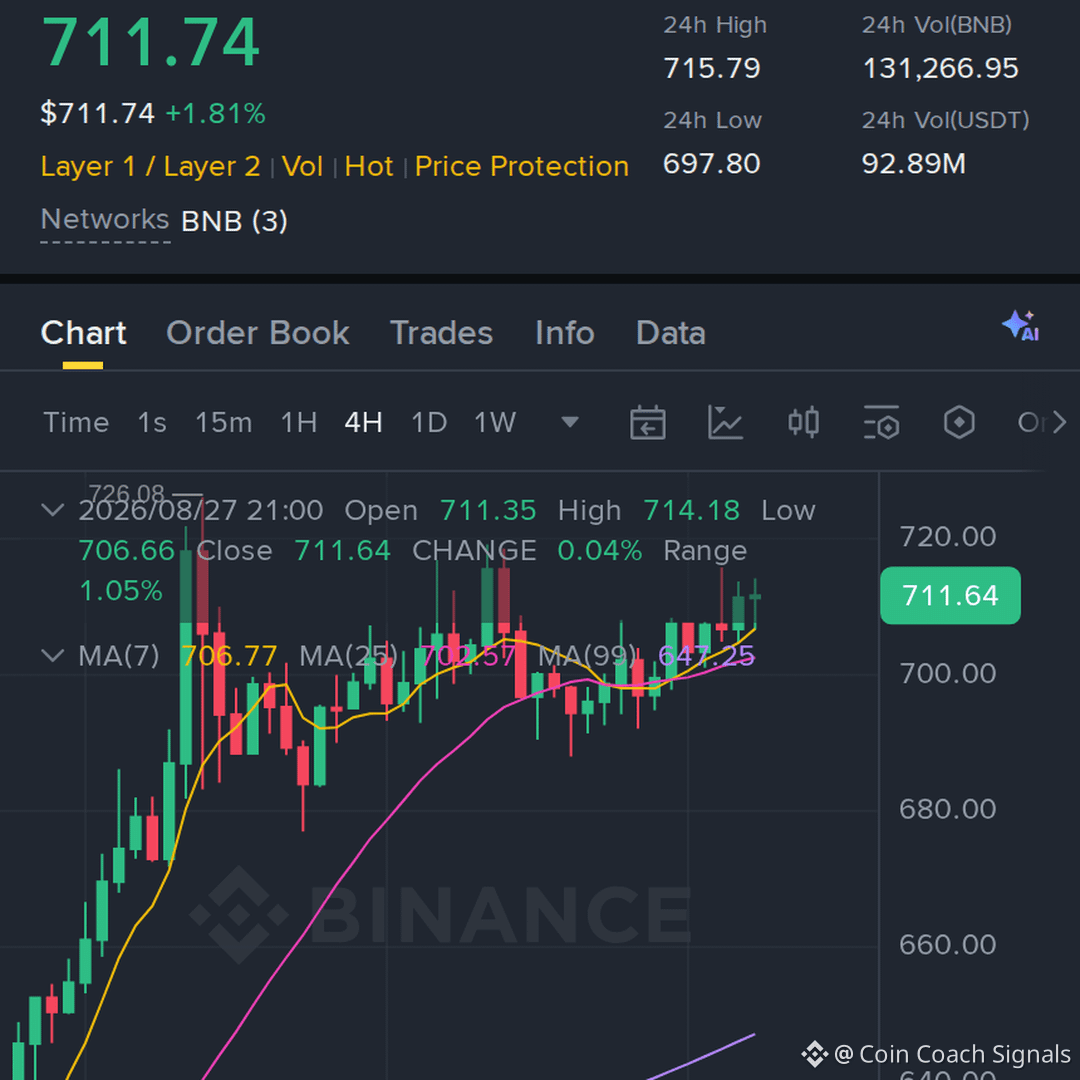
Task: Select the 1s timeframe
Action: (x=152, y=422)
